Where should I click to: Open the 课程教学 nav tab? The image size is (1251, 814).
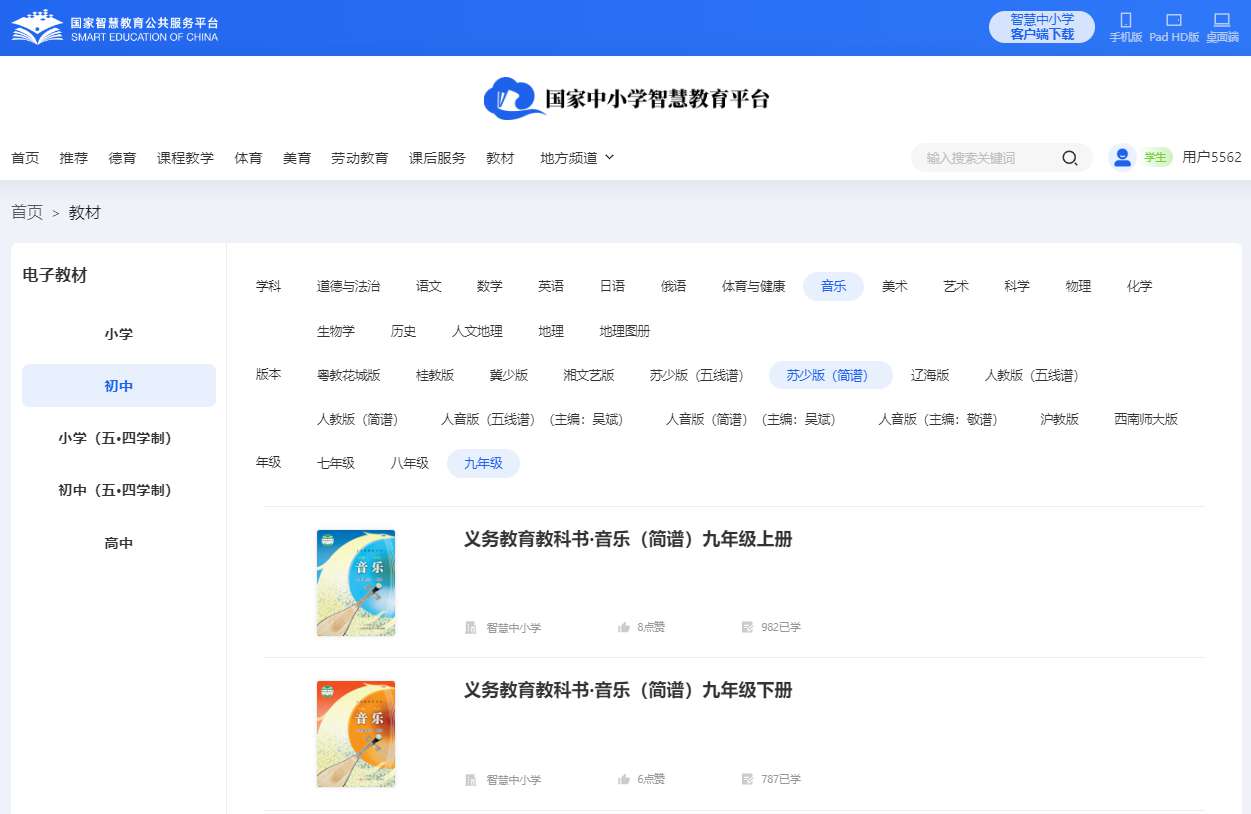tap(185, 158)
